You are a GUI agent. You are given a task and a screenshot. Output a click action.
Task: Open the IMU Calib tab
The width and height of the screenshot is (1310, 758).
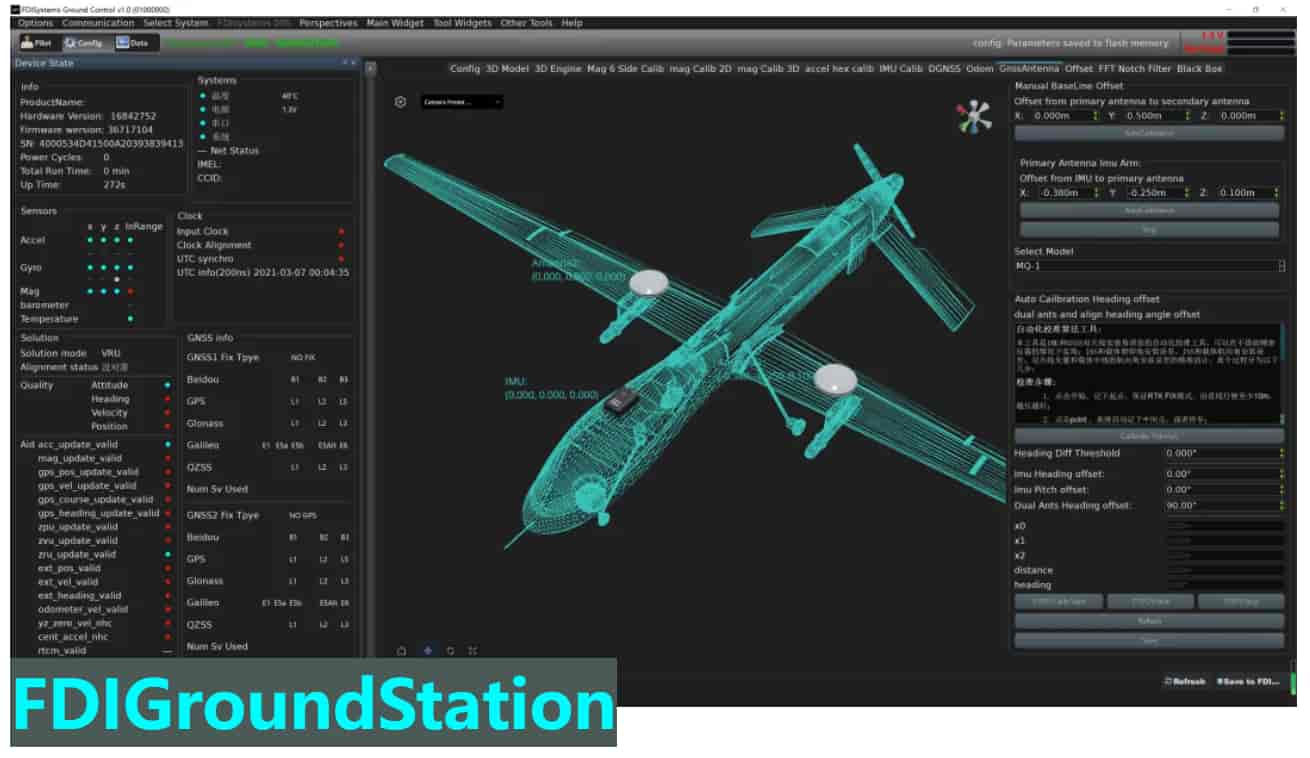tap(900, 69)
